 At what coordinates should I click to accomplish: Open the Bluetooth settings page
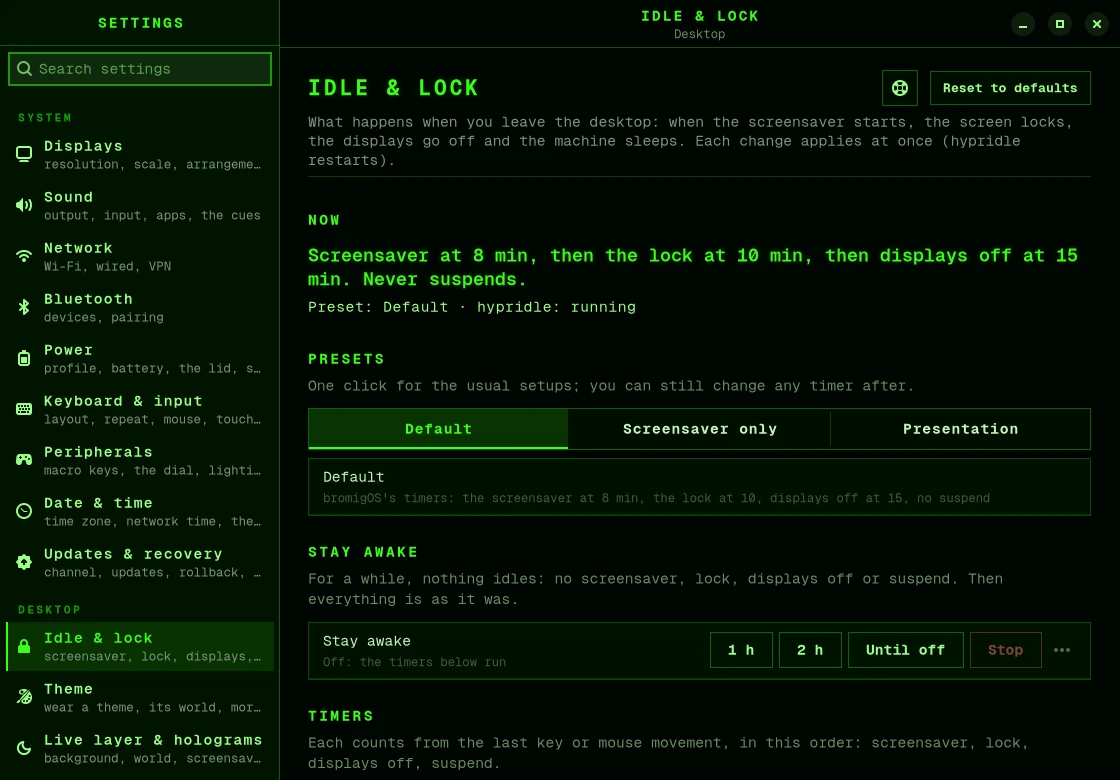140,307
